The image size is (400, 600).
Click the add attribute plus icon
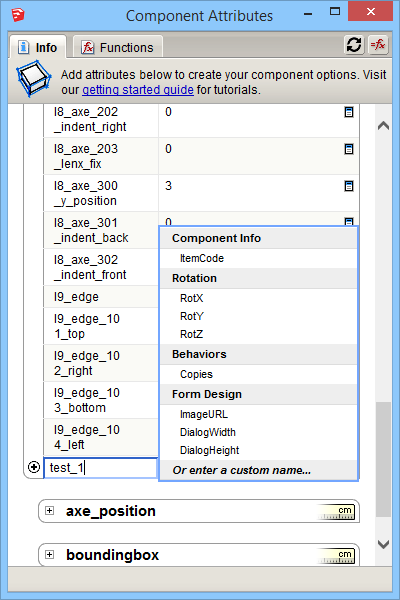34,467
